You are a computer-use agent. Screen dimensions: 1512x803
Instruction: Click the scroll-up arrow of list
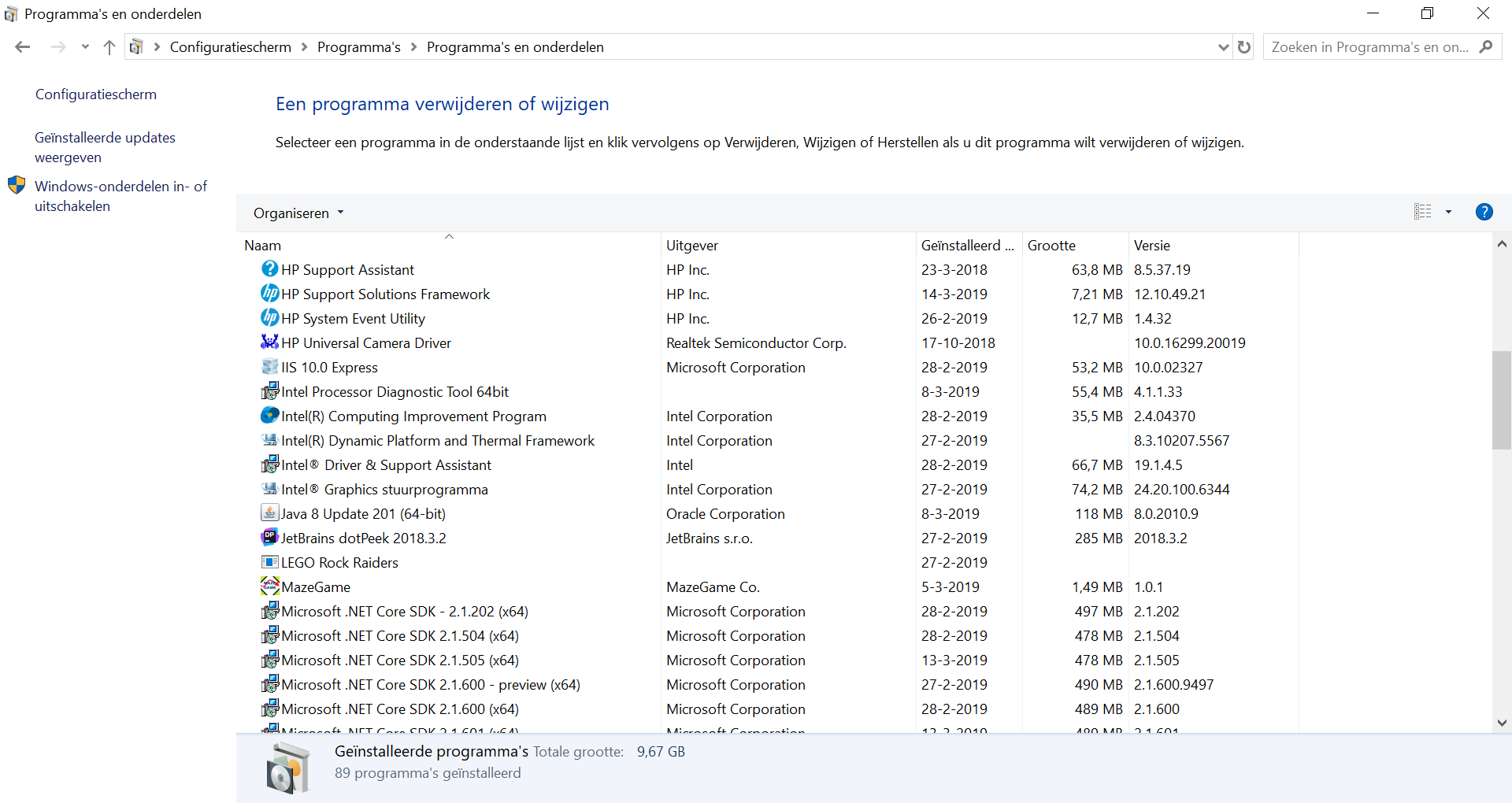point(1502,244)
